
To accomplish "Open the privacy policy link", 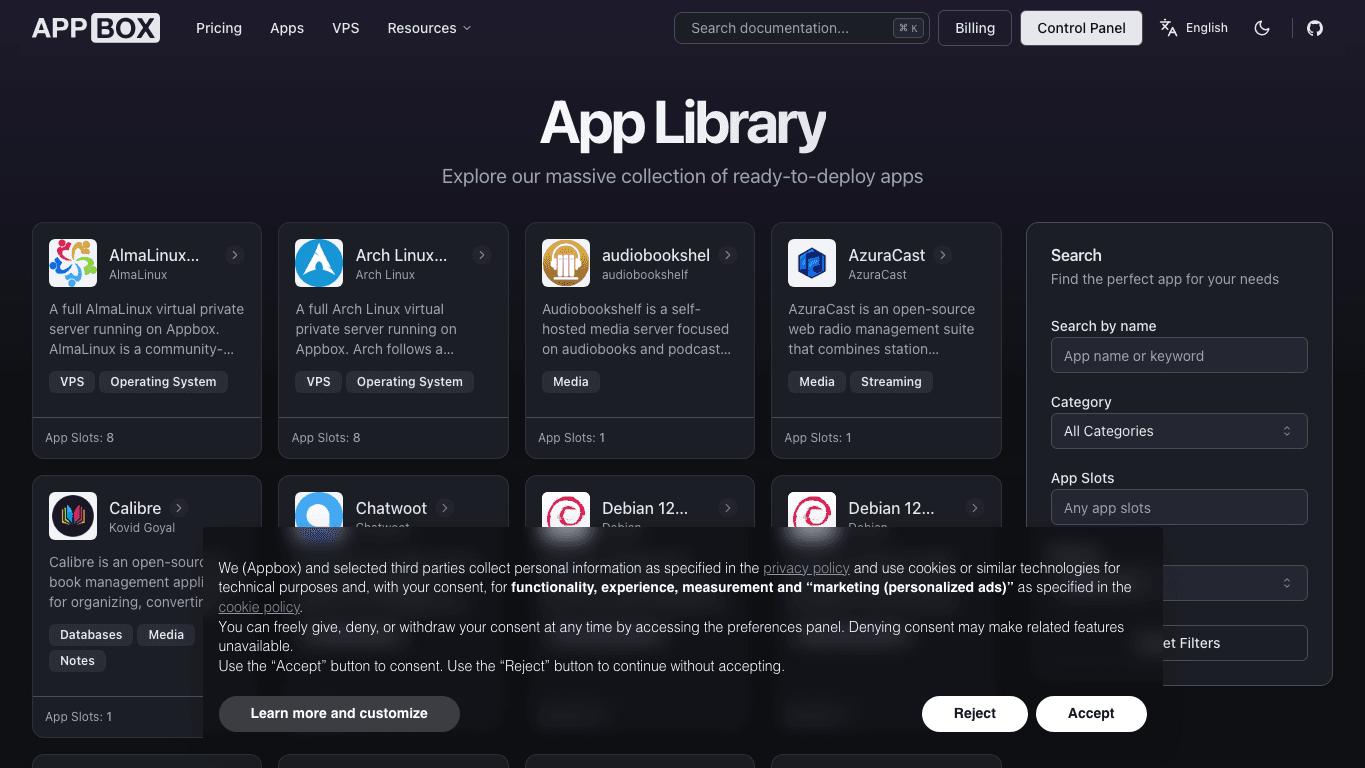I will tap(806, 568).
